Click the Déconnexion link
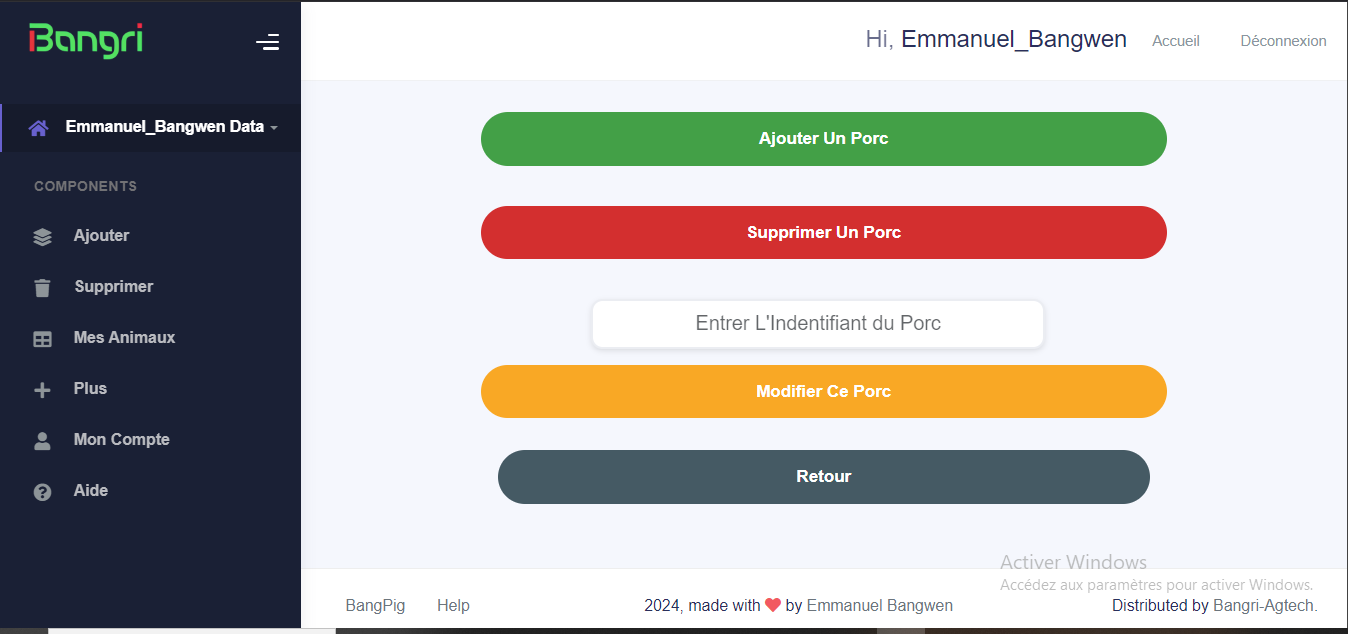The width and height of the screenshot is (1348, 634). click(1283, 41)
